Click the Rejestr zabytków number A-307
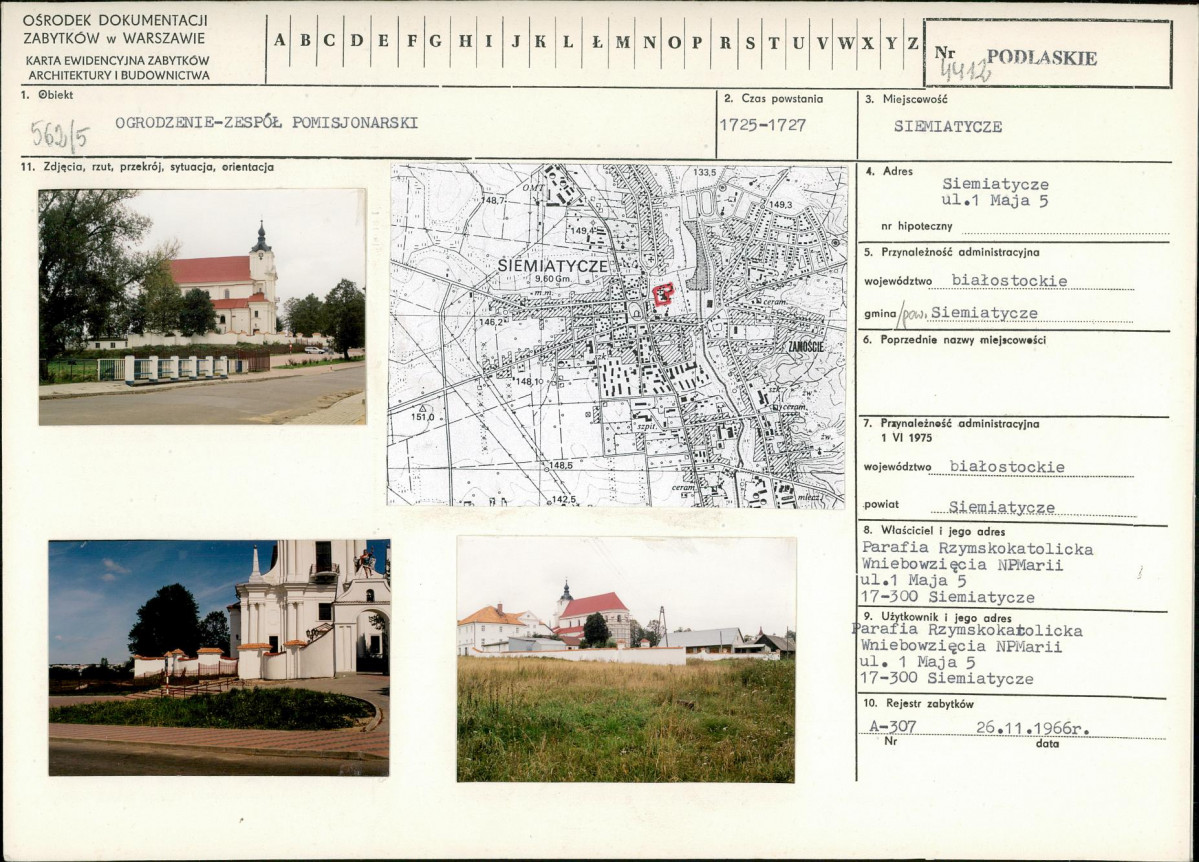Image resolution: width=1199 pixels, height=862 pixels. point(892,727)
